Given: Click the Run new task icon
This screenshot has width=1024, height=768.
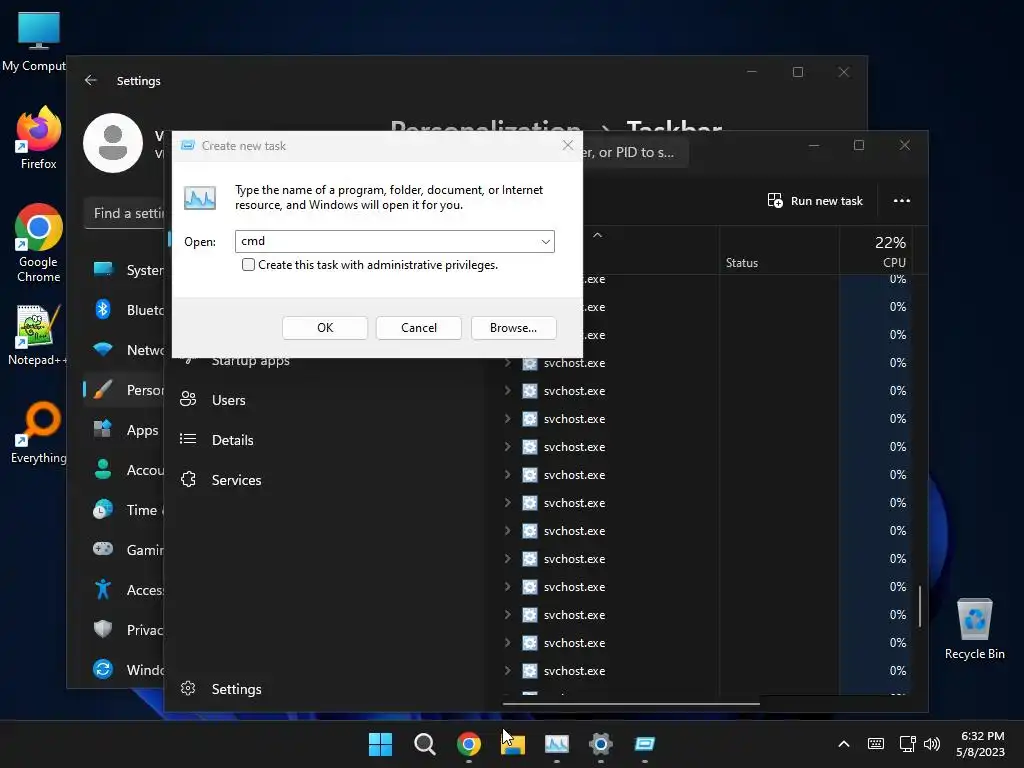Looking at the screenshot, I should point(775,200).
